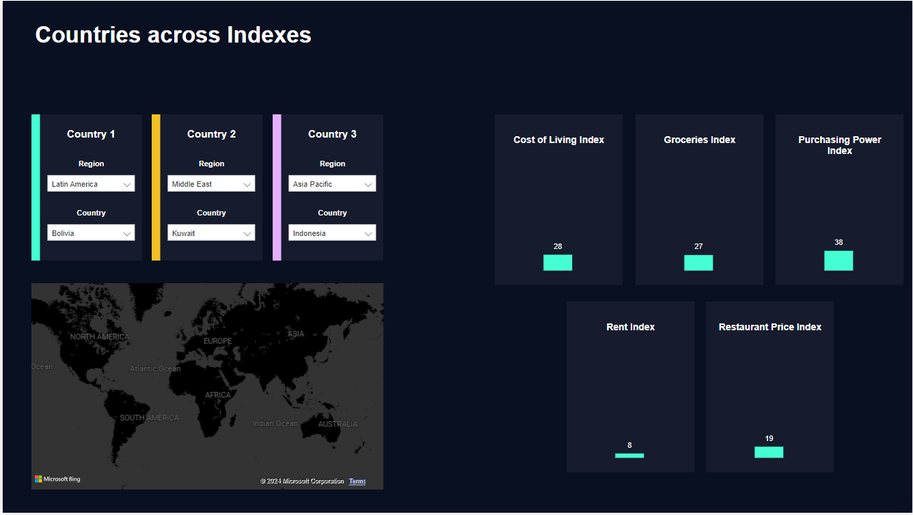Select the Rent Index bar
Image resolution: width=913 pixels, height=515 pixels.
629,456
